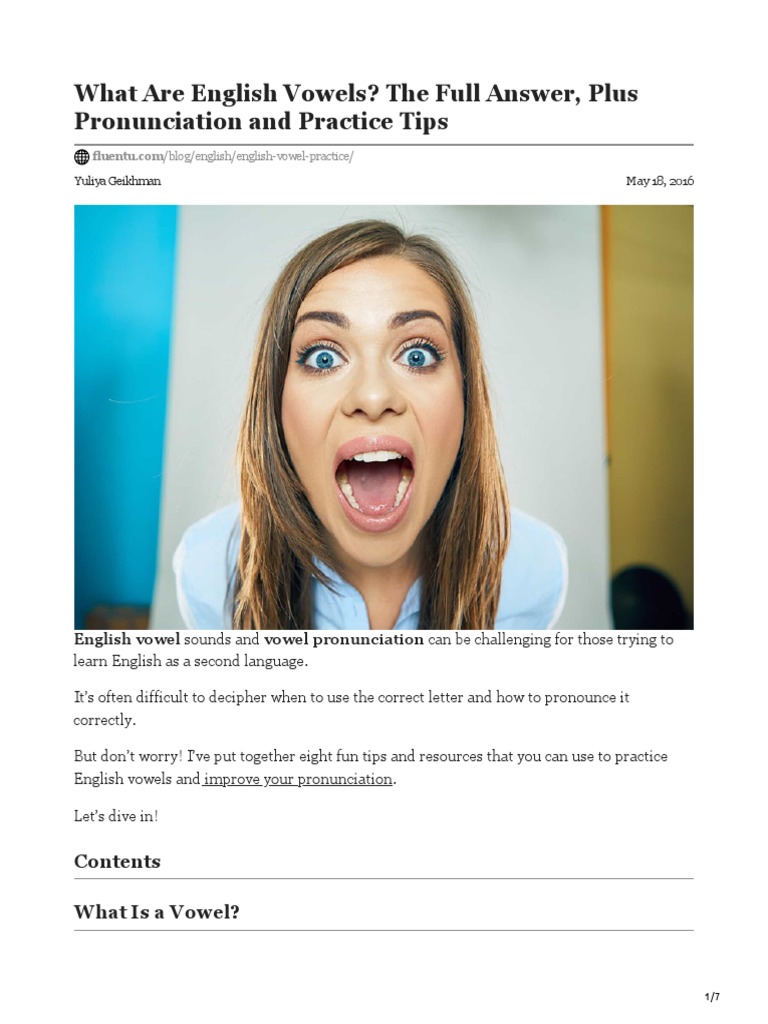This screenshot has width=768, height=1024.
Task: Click the 1/7 page number indicator
Action: pyautogui.click(x=712, y=997)
